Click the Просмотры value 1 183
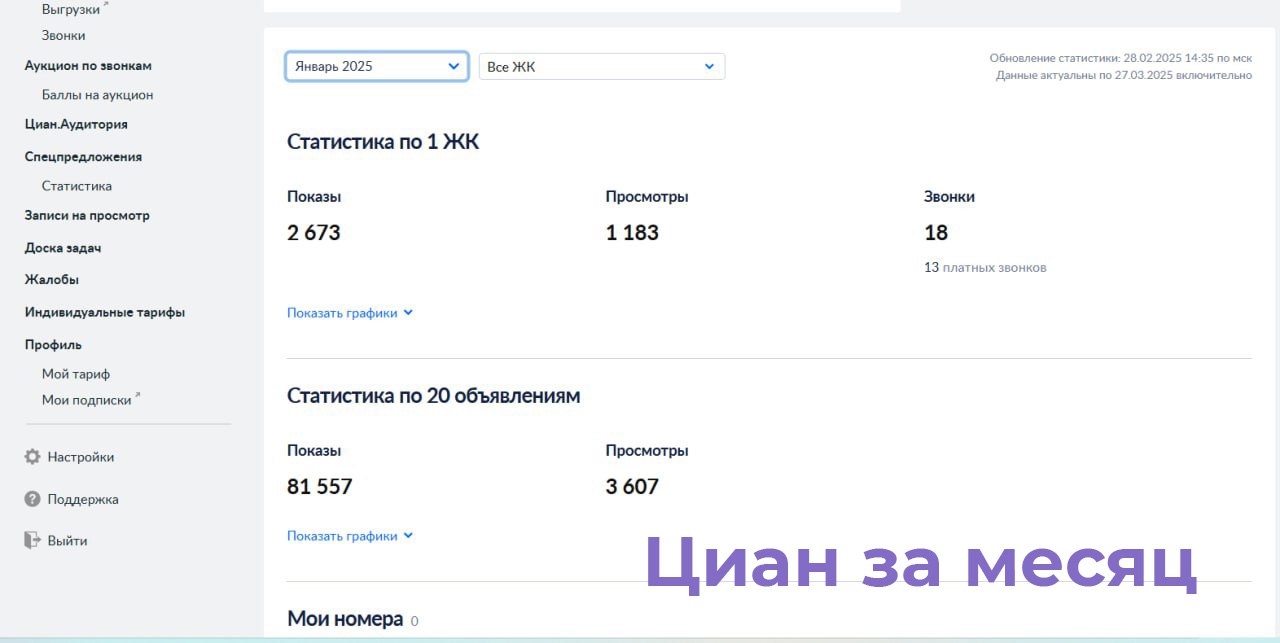Screen dimensions: 1280x643 (632, 233)
